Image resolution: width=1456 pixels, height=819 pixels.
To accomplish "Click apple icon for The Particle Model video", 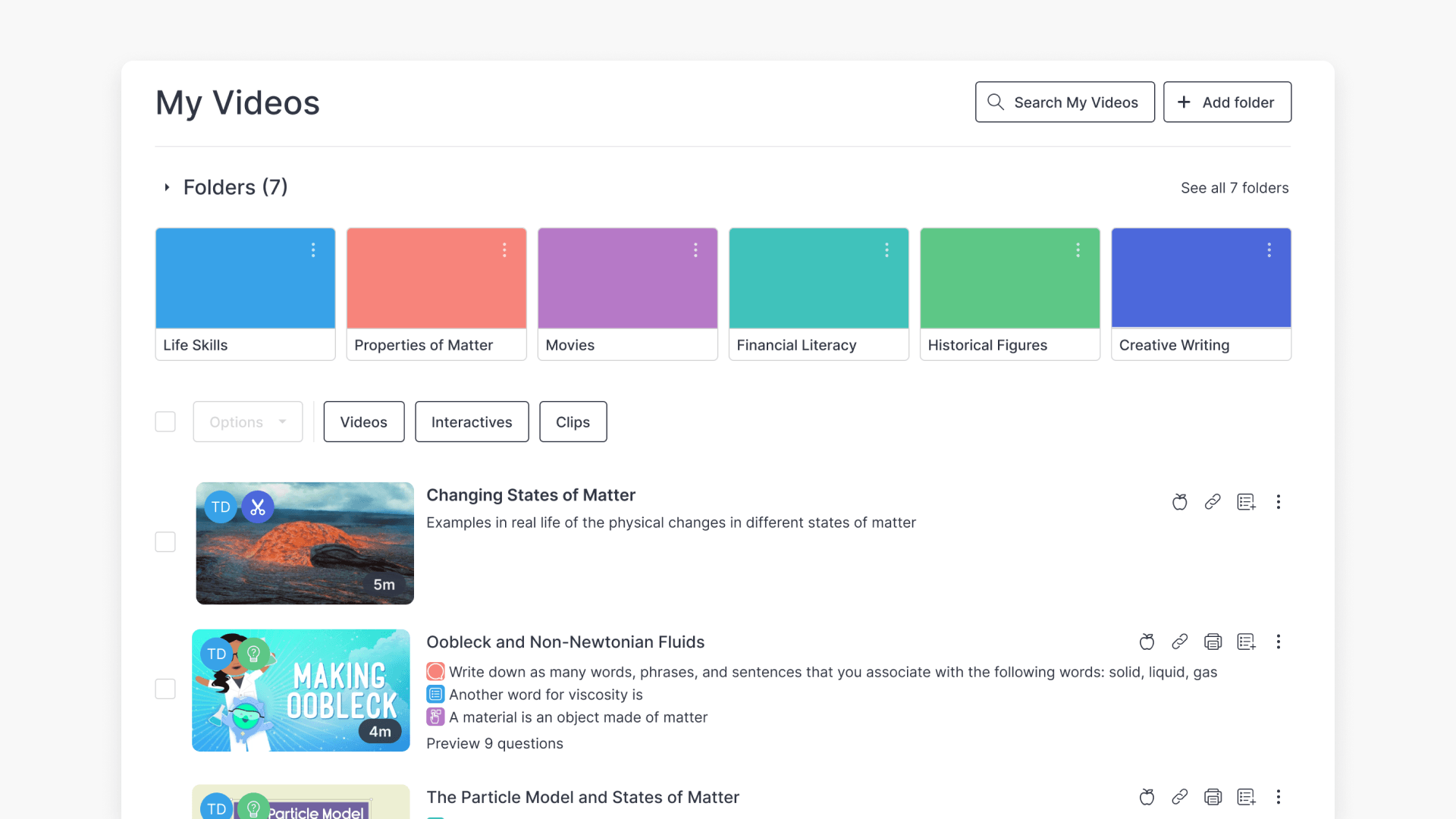I will [1147, 797].
